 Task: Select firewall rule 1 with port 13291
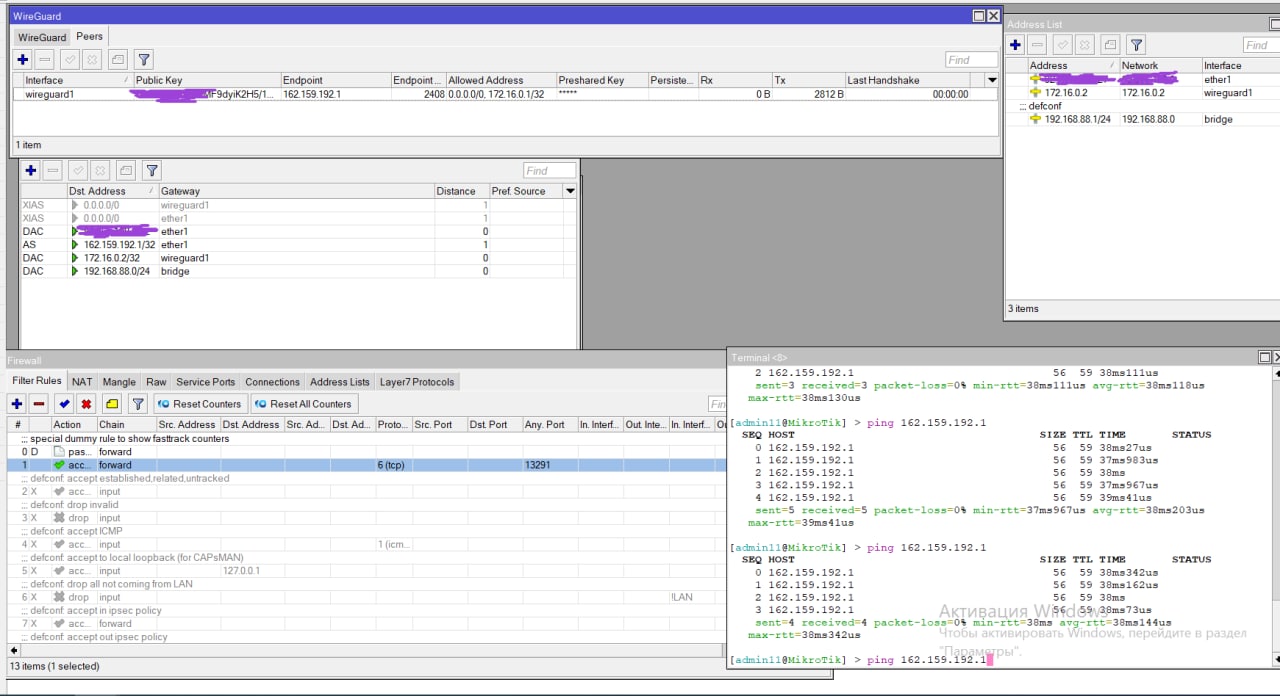[x=366, y=465]
